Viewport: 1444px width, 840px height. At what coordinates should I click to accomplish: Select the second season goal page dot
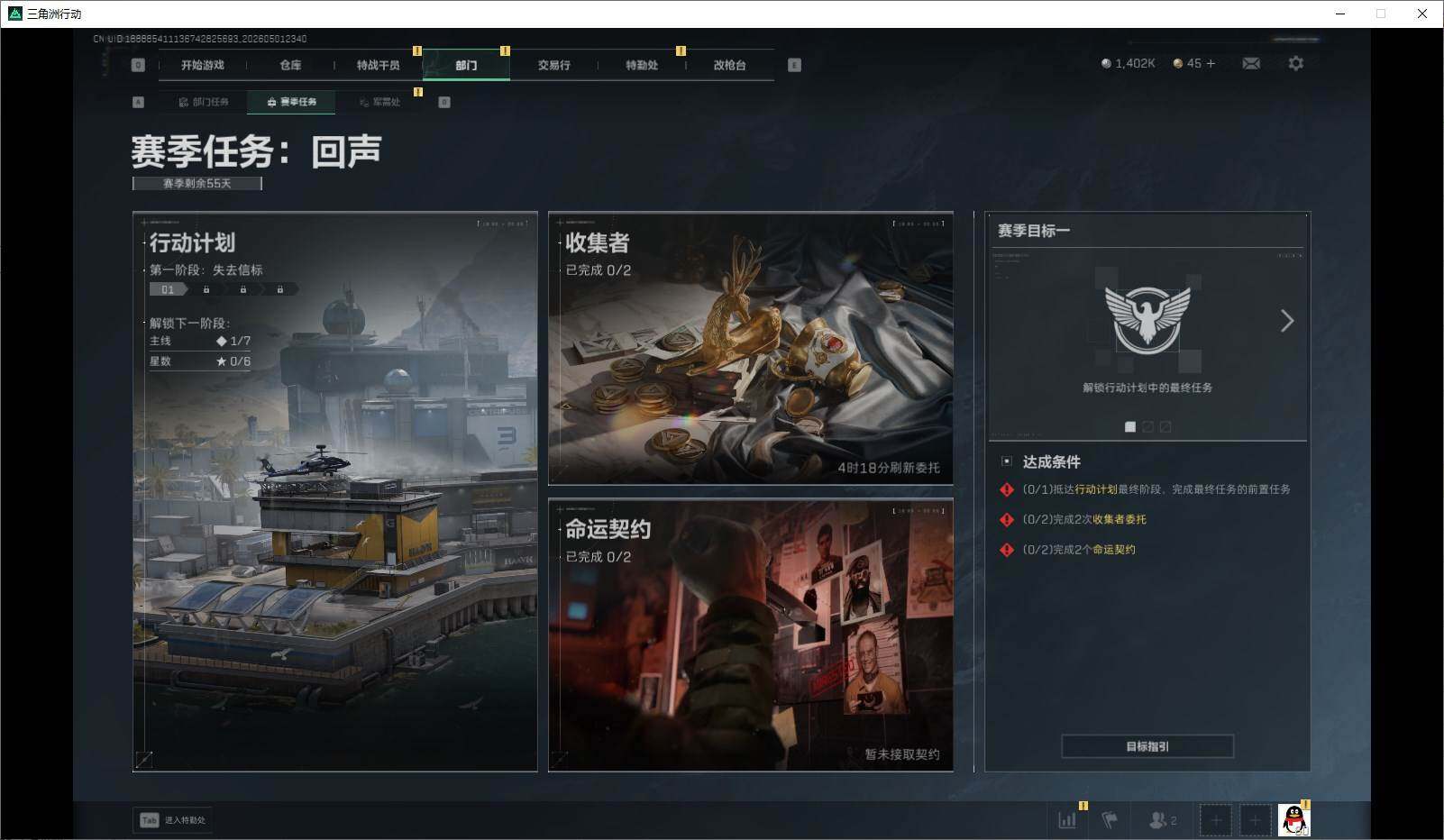pyautogui.click(x=1147, y=427)
